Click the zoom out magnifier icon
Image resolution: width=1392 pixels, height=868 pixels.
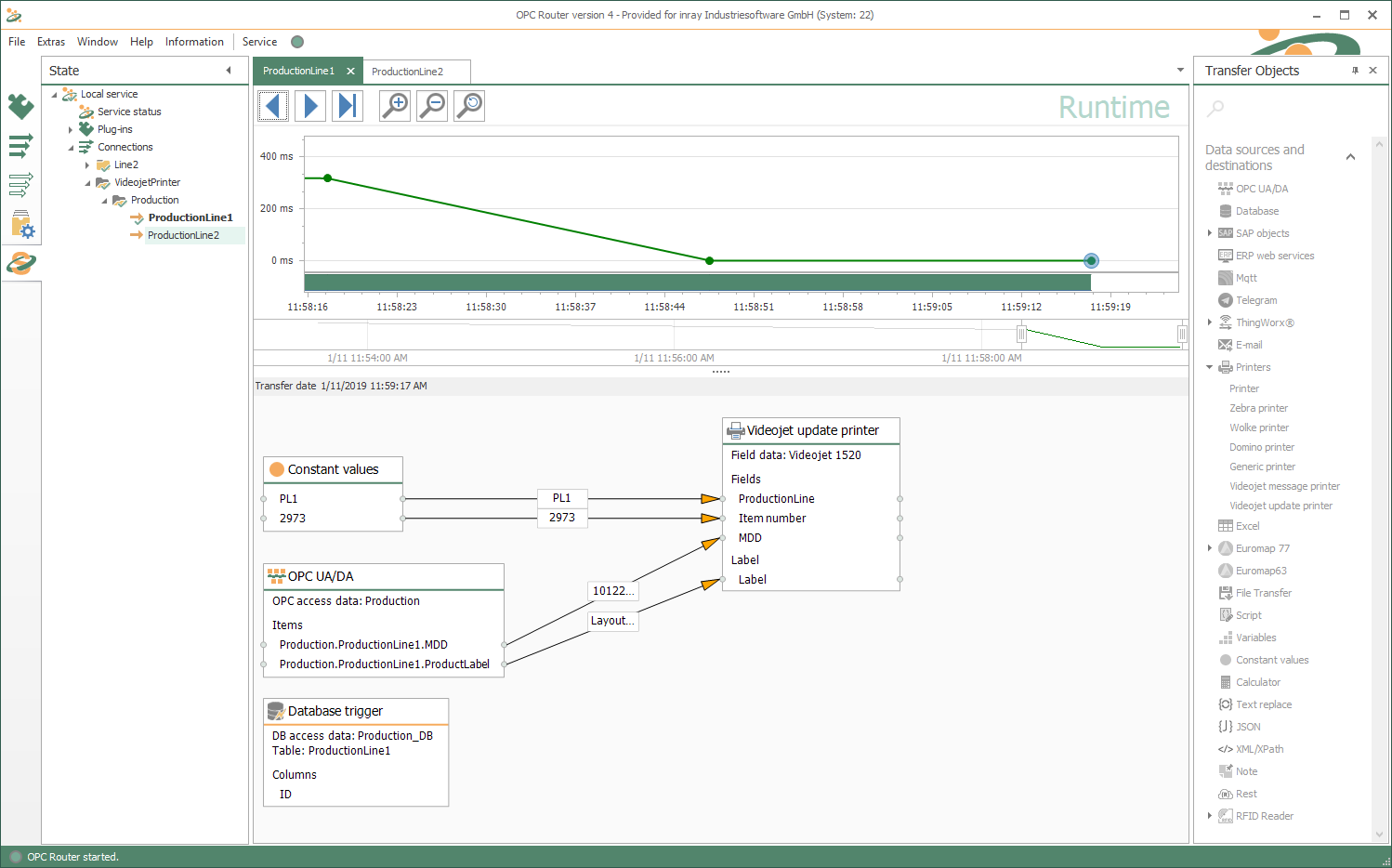pyautogui.click(x=432, y=106)
